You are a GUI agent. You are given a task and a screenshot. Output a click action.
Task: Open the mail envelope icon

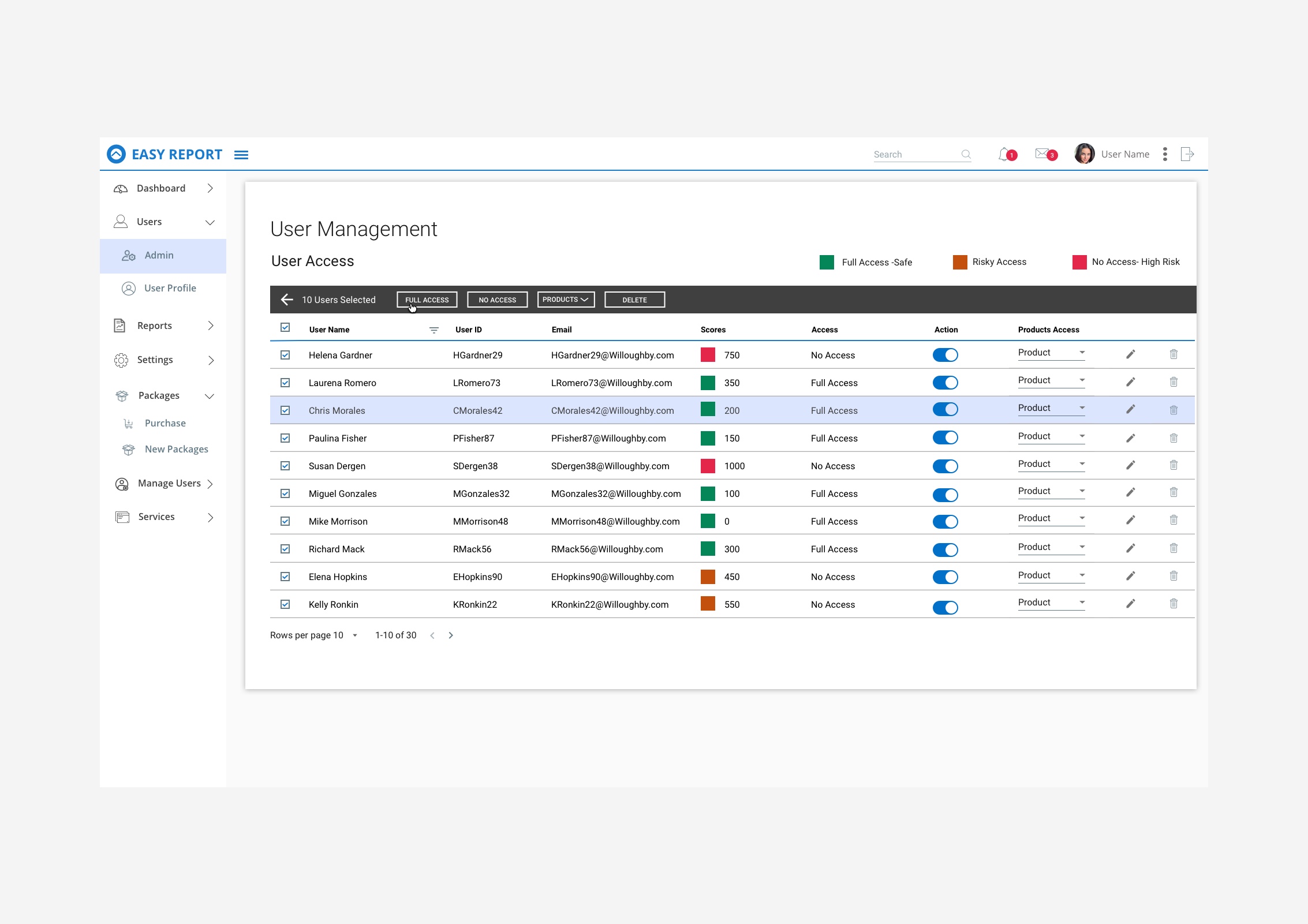pos(1042,154)
